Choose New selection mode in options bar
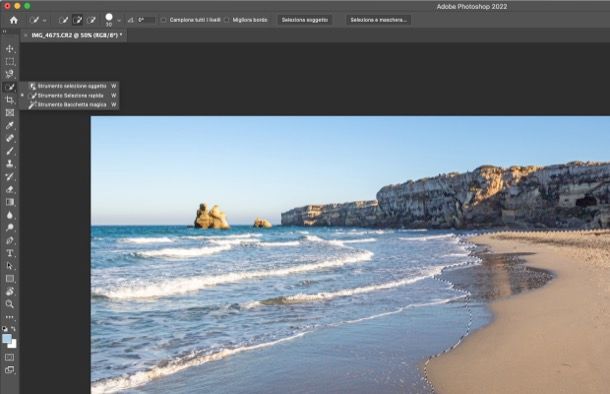 [63, 20]
